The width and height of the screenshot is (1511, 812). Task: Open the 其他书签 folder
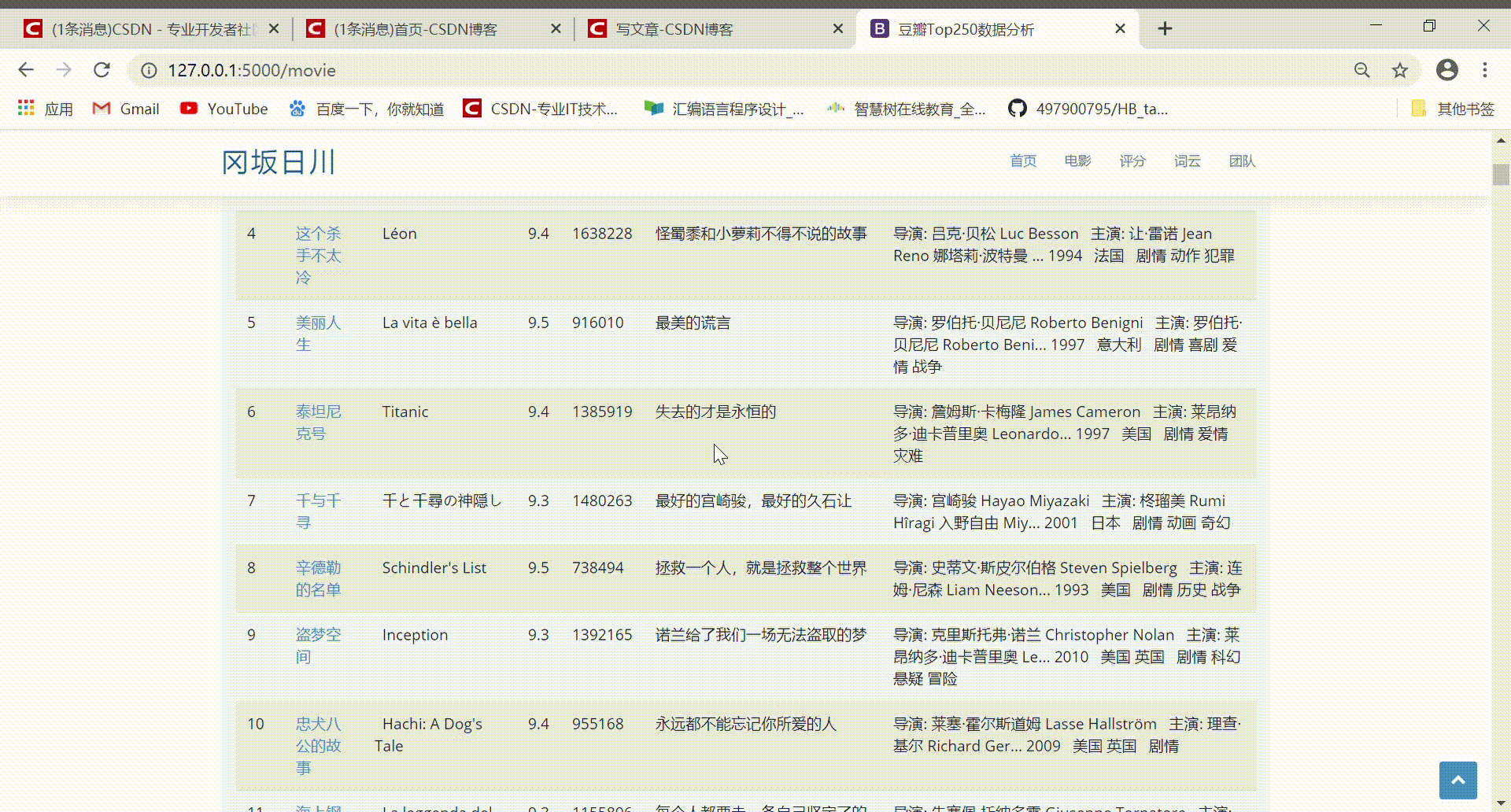[x=1453, y=109]
